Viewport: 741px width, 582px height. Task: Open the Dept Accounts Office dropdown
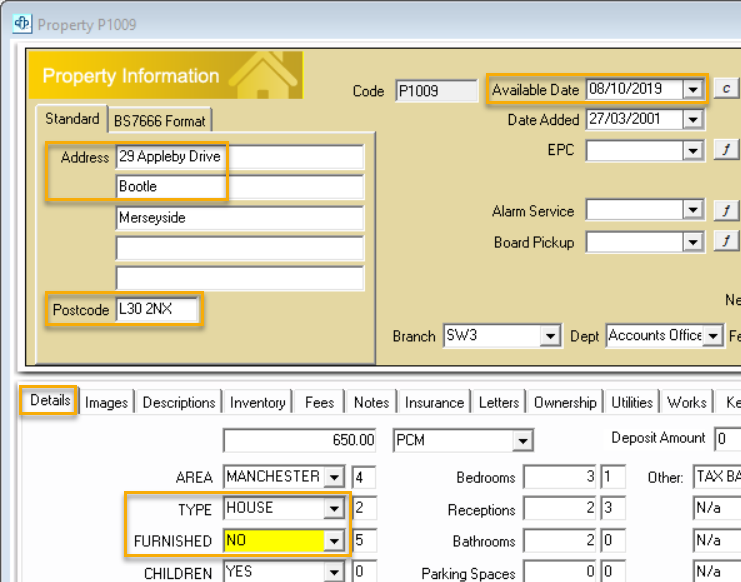[713, 336]
